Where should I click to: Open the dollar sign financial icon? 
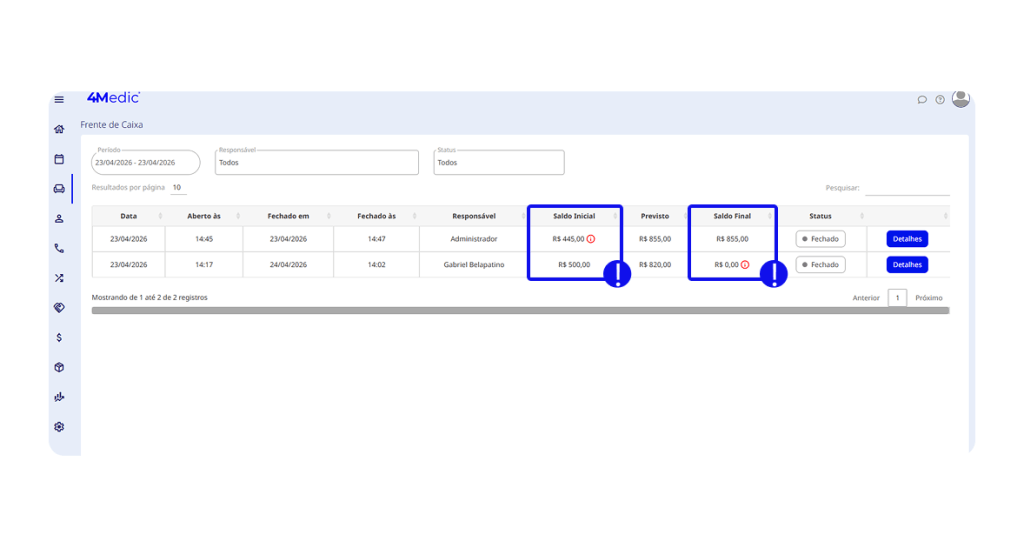click(59, 338)
